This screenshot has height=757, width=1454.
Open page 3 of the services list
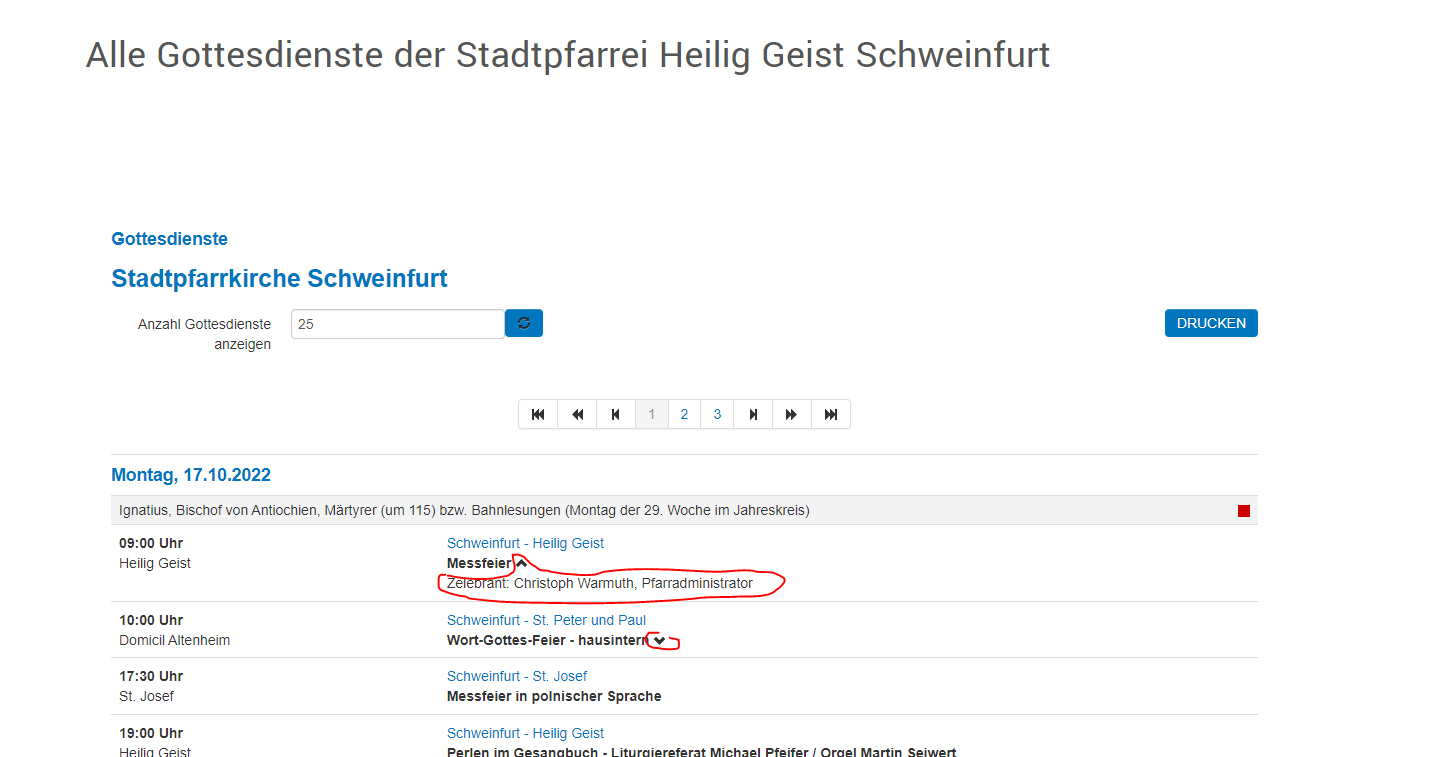click(717, 414)
